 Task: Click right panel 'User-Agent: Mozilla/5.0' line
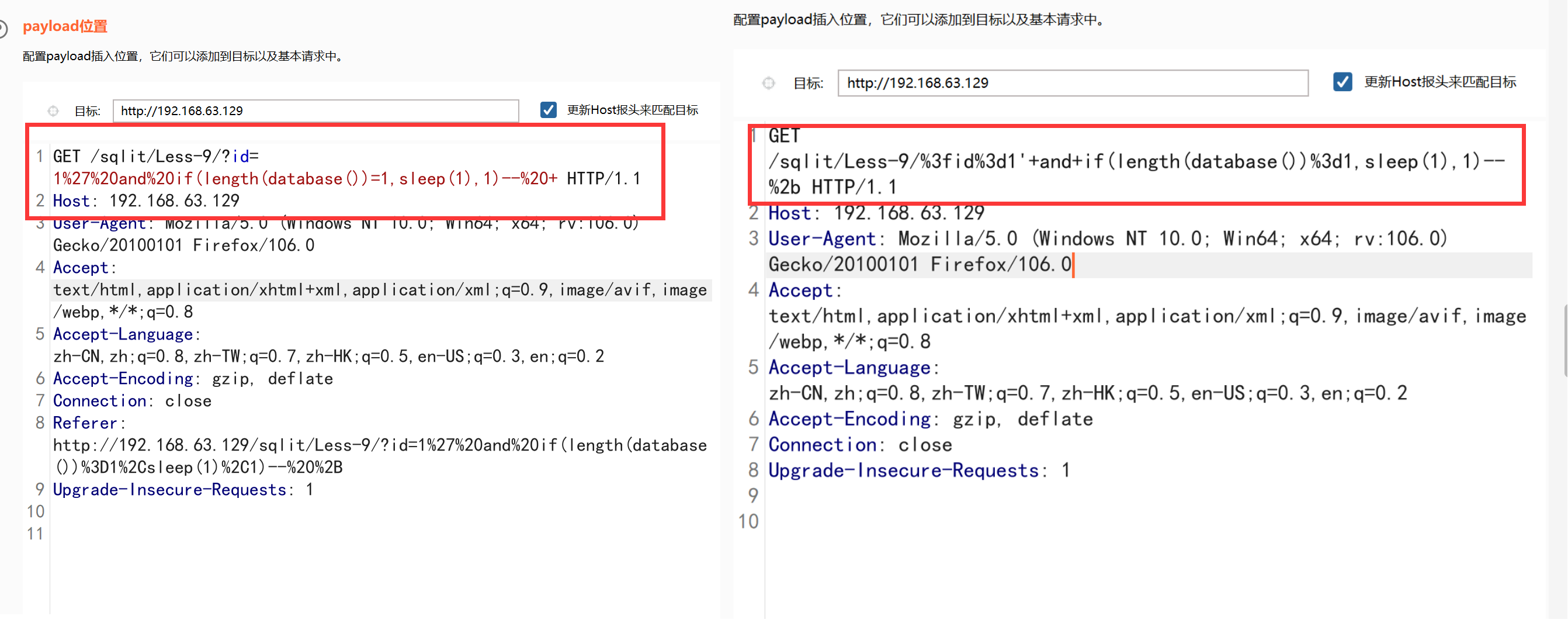coord(1108,238)
